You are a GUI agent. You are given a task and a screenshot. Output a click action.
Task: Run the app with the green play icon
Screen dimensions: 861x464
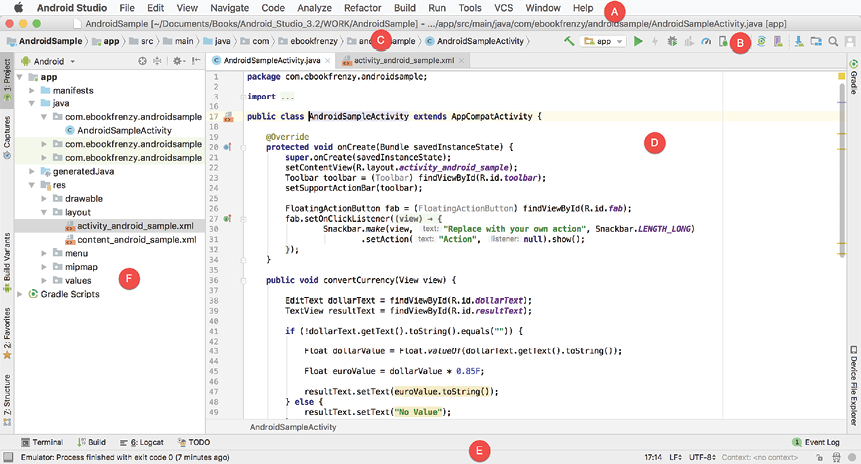(638, 41)
